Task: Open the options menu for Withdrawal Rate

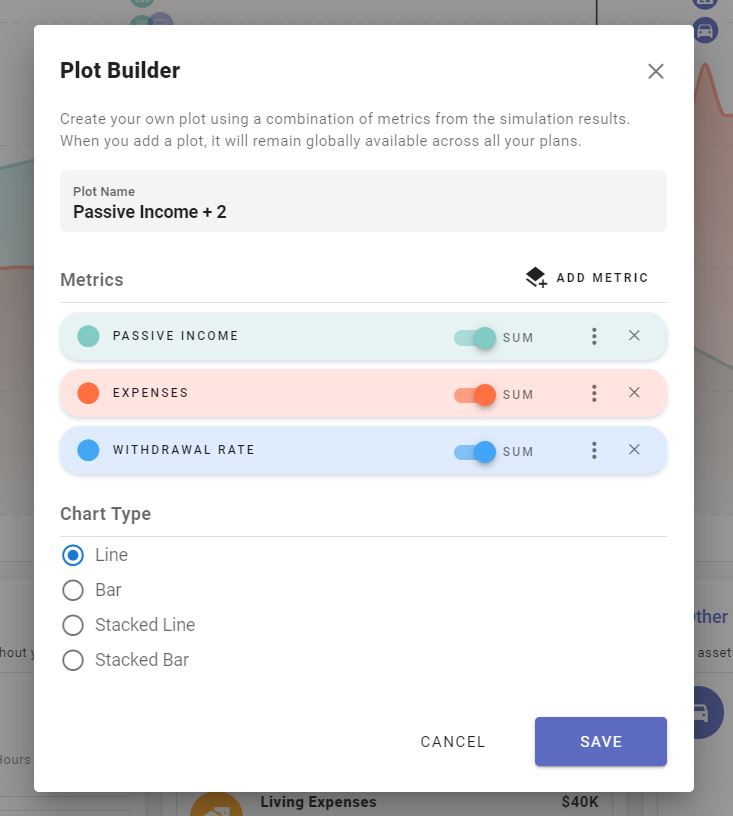Action: 594,450
